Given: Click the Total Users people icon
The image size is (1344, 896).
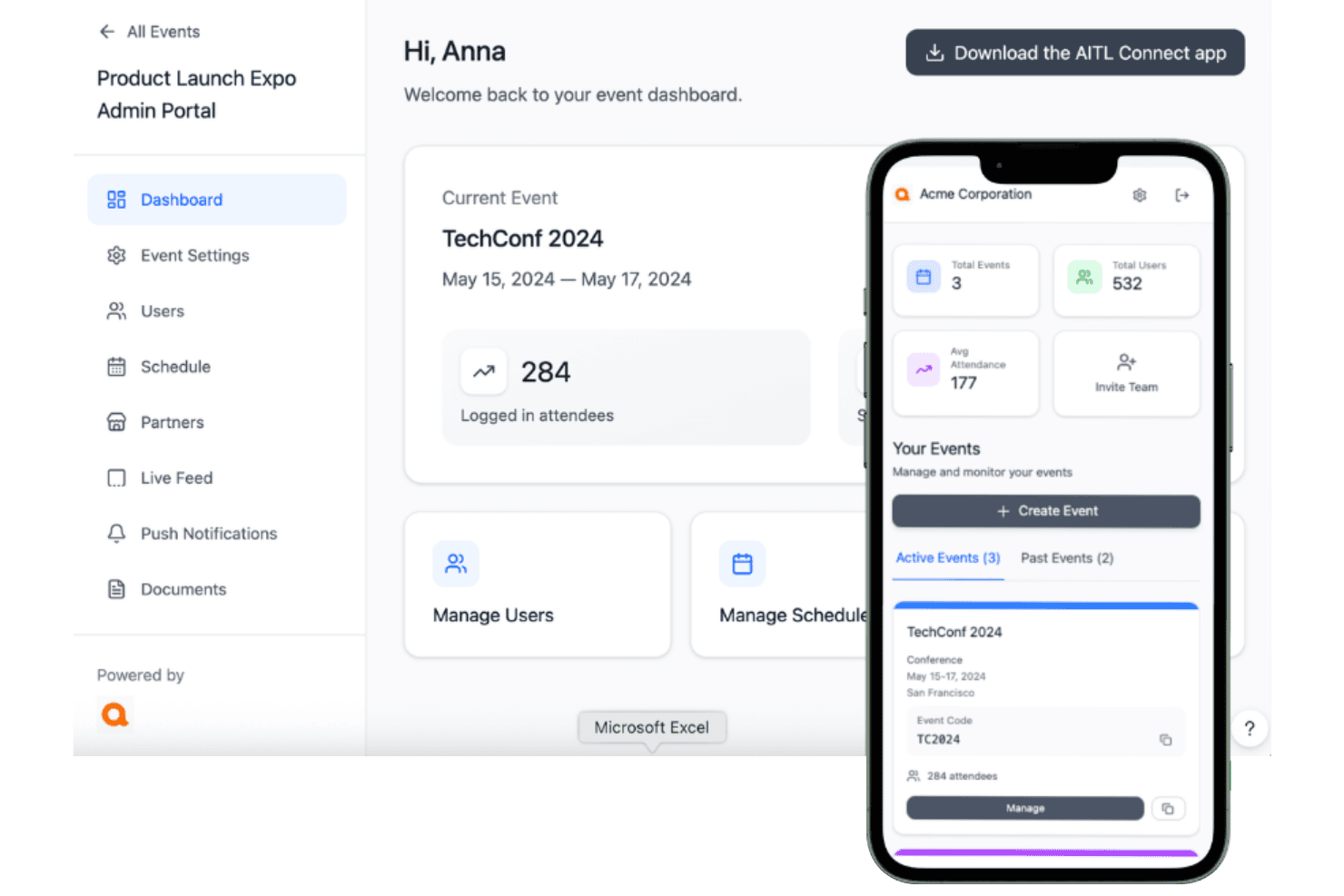Looking at the screenshot, I should click(x=1084, y=277).
